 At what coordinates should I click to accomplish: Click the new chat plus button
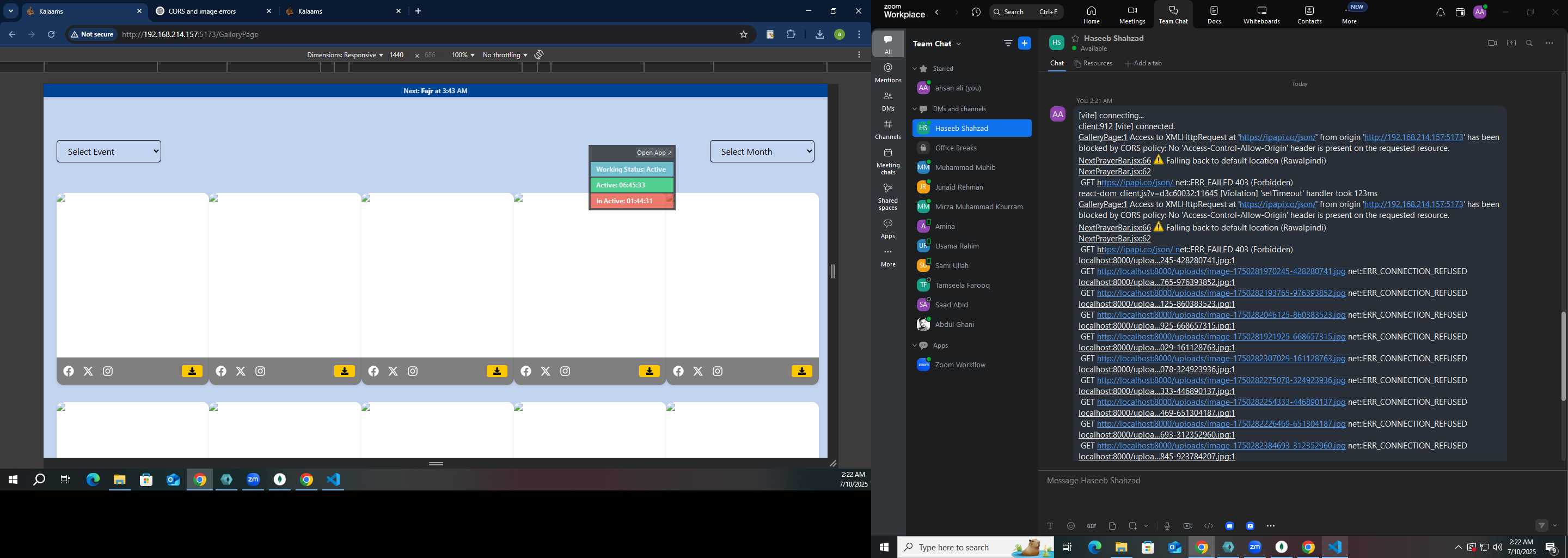1025,43
